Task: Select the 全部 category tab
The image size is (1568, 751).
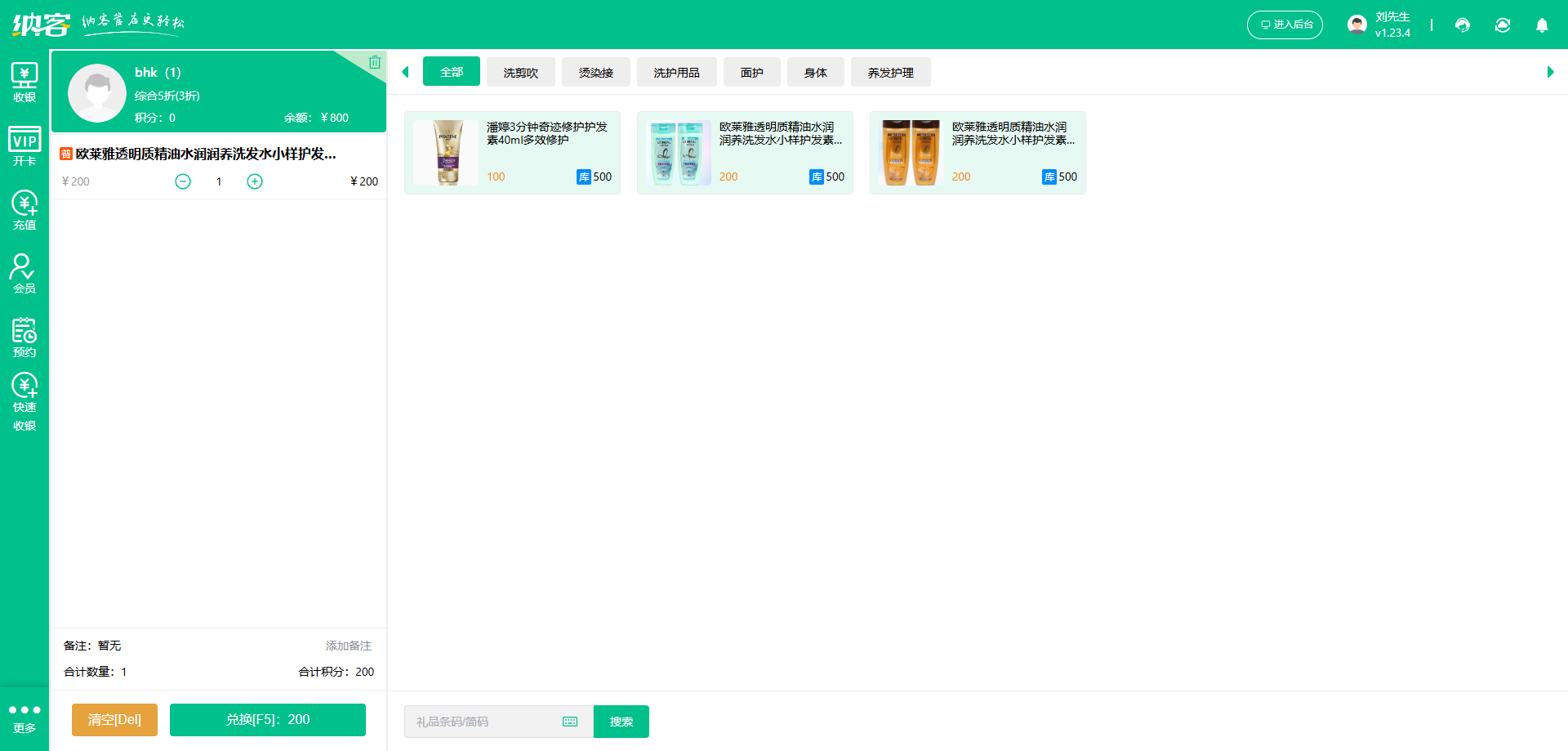Action: tap(452, 72)
